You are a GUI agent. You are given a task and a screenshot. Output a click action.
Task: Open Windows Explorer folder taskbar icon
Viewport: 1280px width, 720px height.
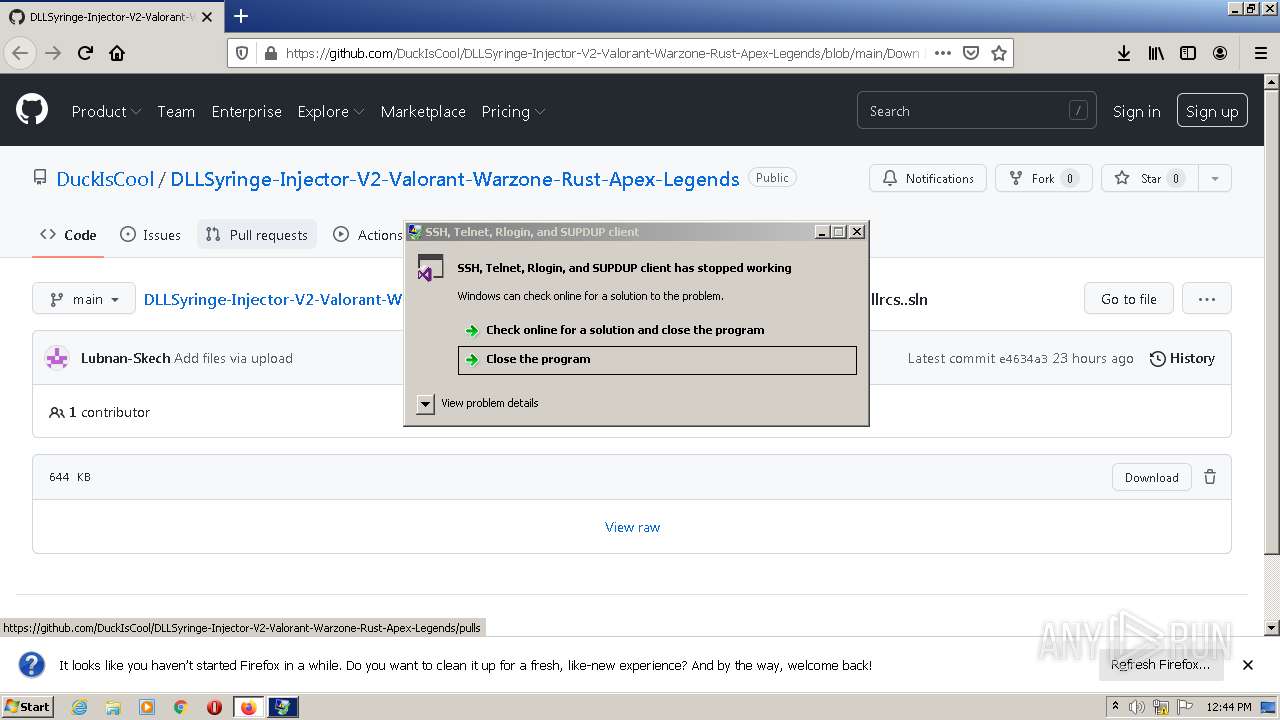113,707
